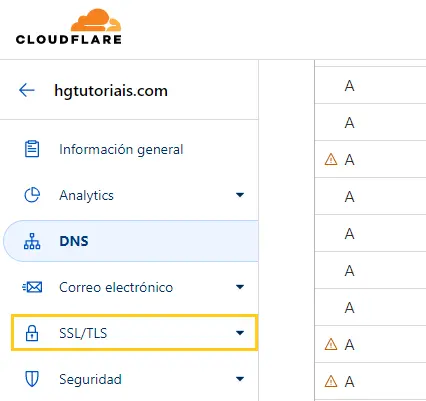Open the SSL/TLS menu label

(x=83, y=333)
